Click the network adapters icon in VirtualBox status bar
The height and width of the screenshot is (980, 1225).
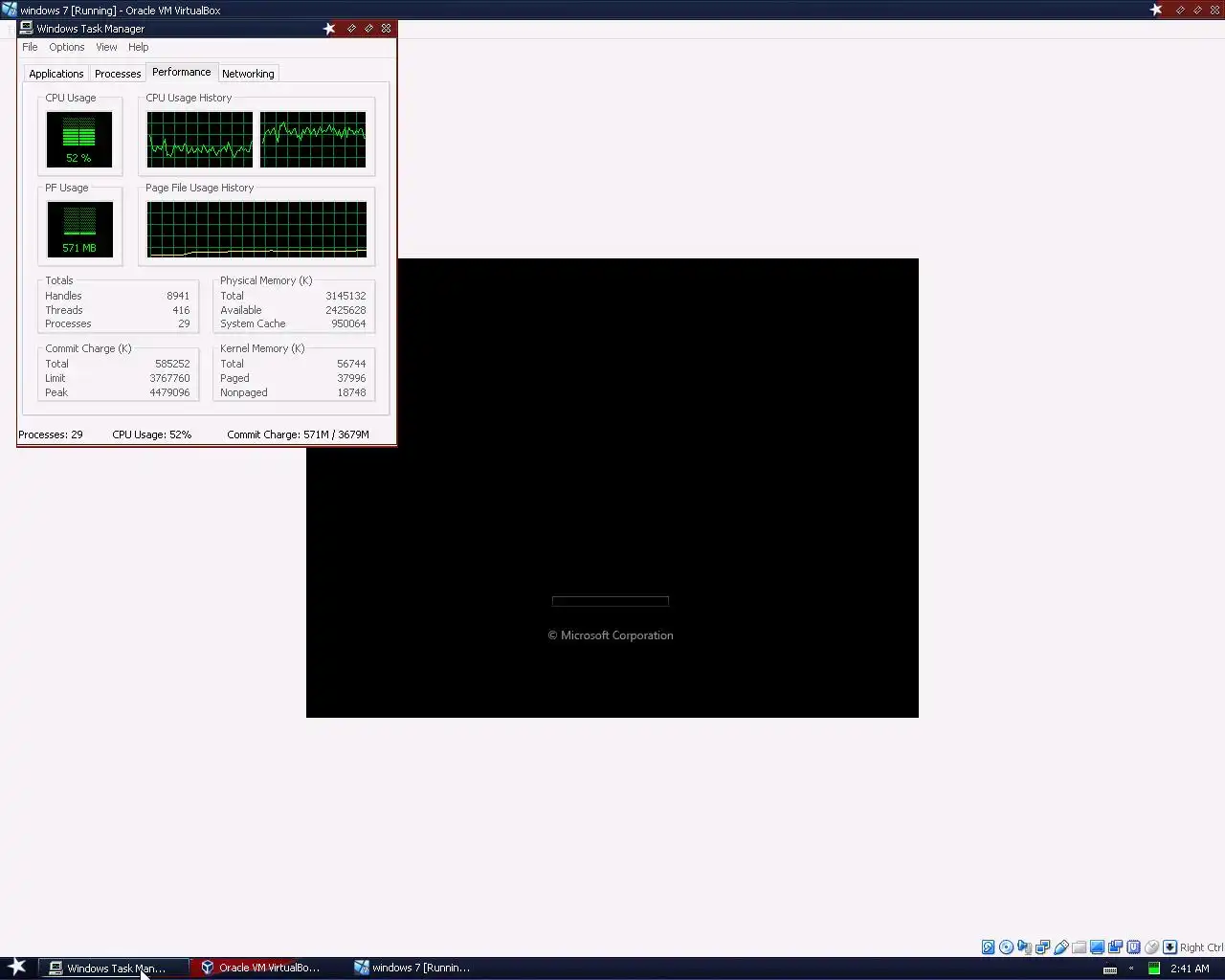[x=1042, y=947]
